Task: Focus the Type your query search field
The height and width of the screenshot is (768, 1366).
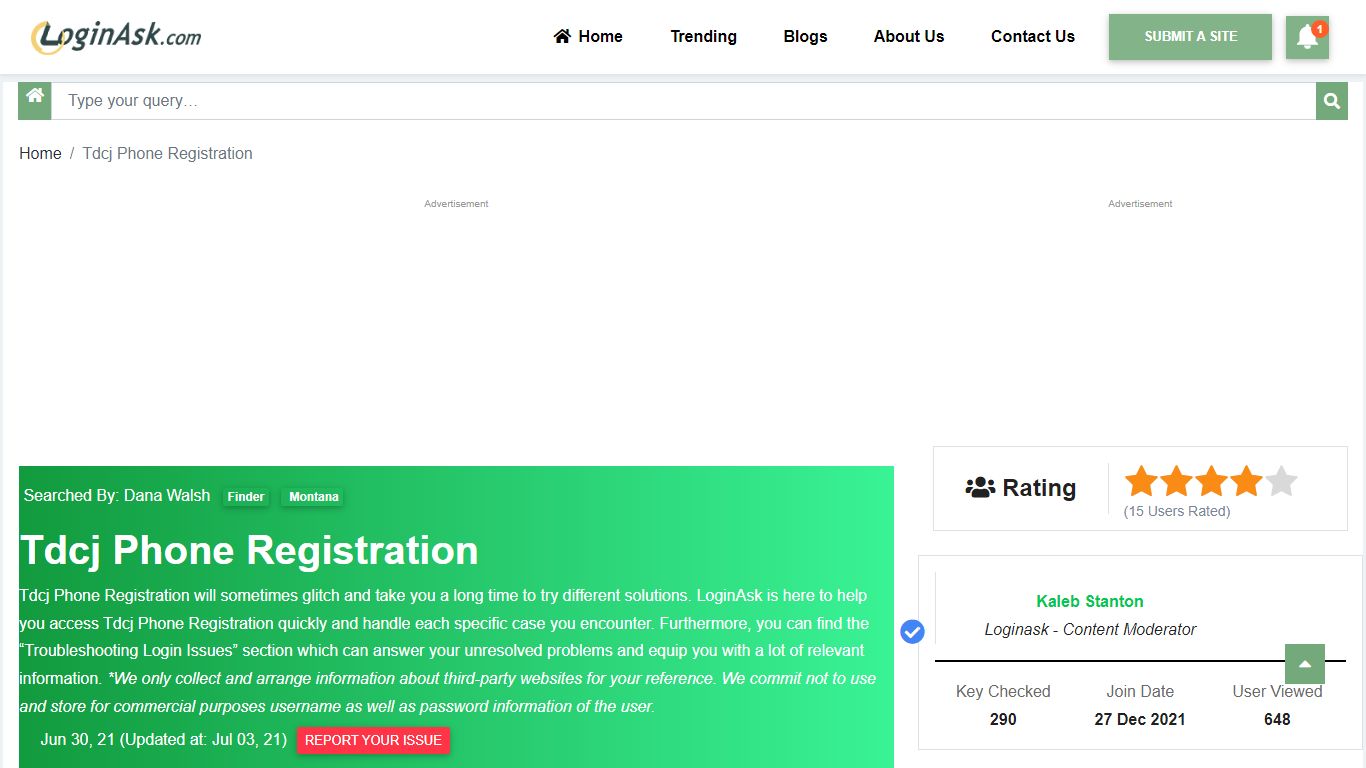Action: (x=684, y=101)
